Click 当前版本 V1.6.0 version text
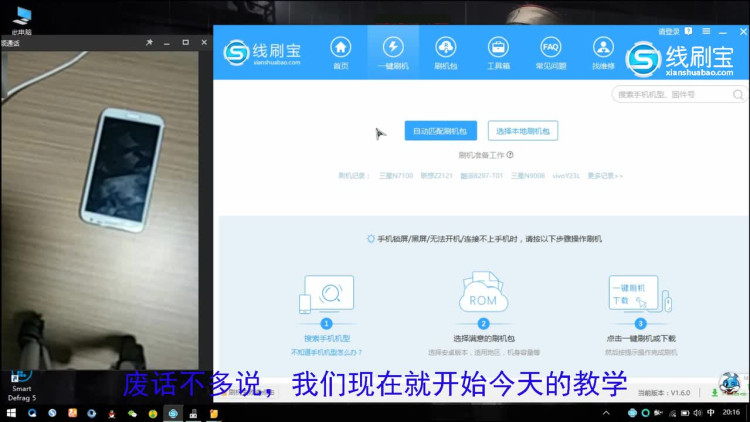 (664, 393)
